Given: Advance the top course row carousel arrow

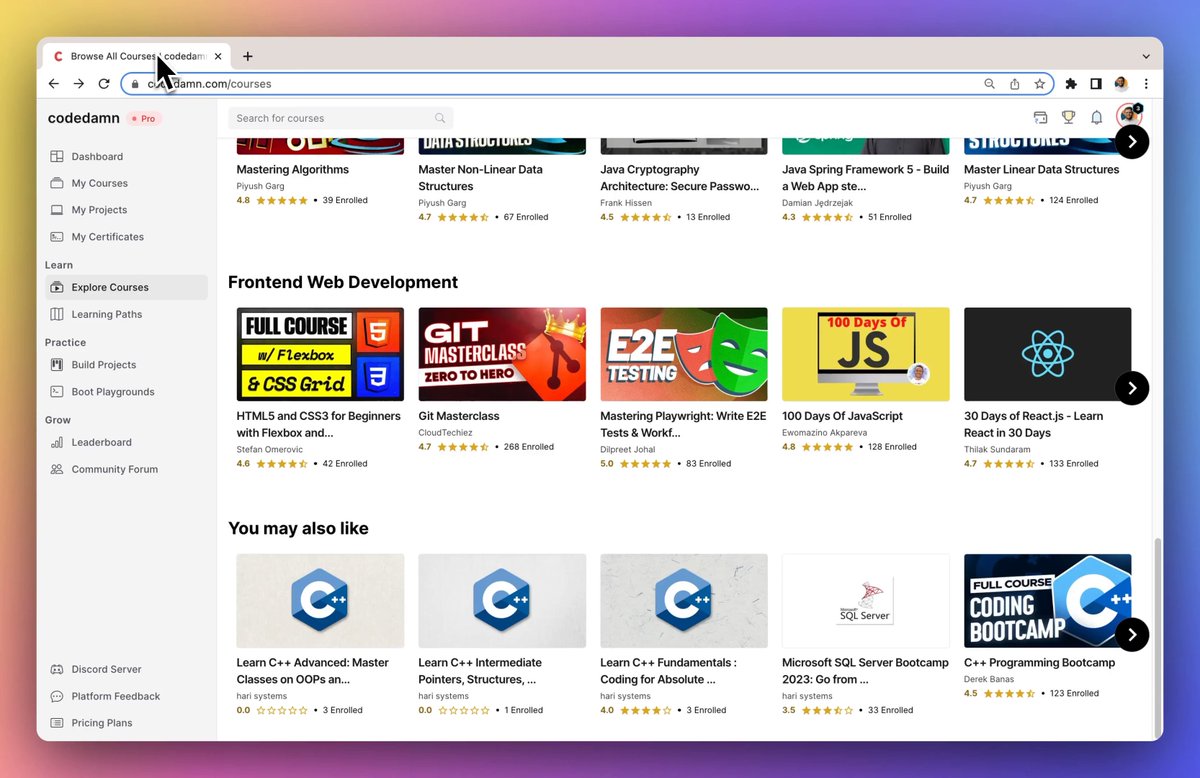Looking at the screenshot, I should coord(1132,142).
